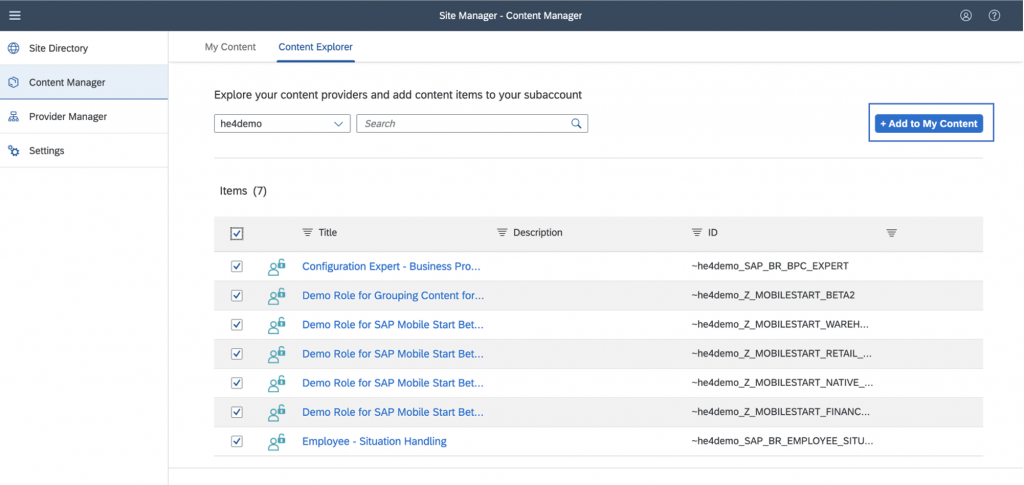Image resolution: width=1024 pixels, height=485 pixels.
Task: Click the Title column filter icon
Action: click(x=308, y=232)
